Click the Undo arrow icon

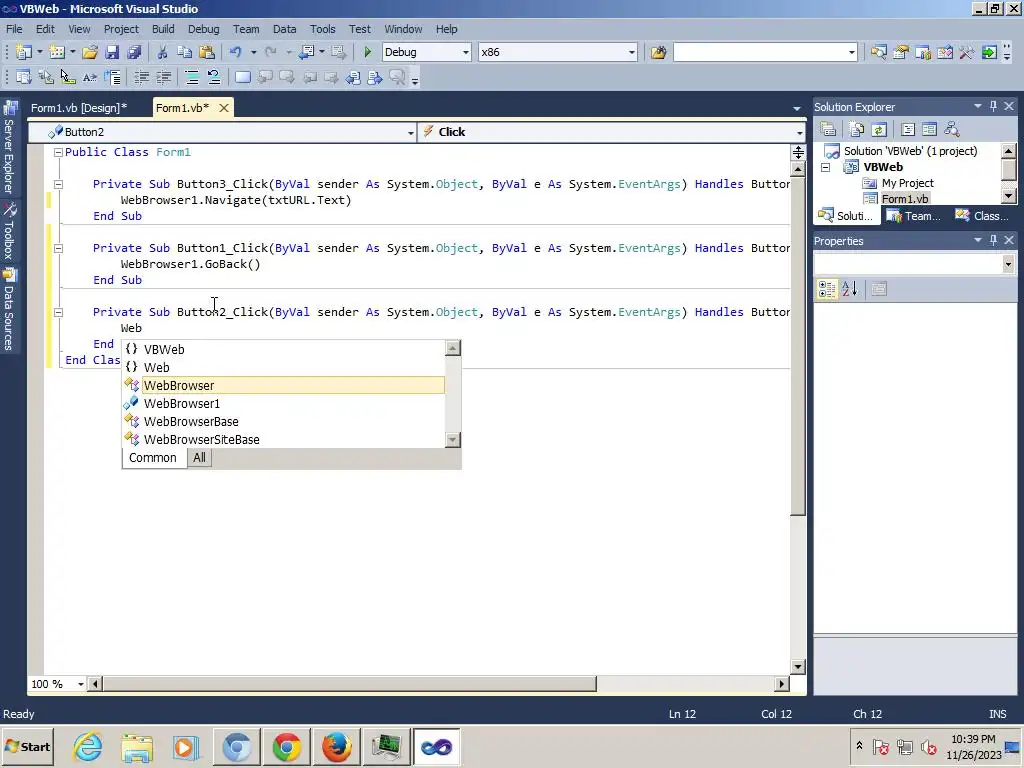click(x=236, y=52)
